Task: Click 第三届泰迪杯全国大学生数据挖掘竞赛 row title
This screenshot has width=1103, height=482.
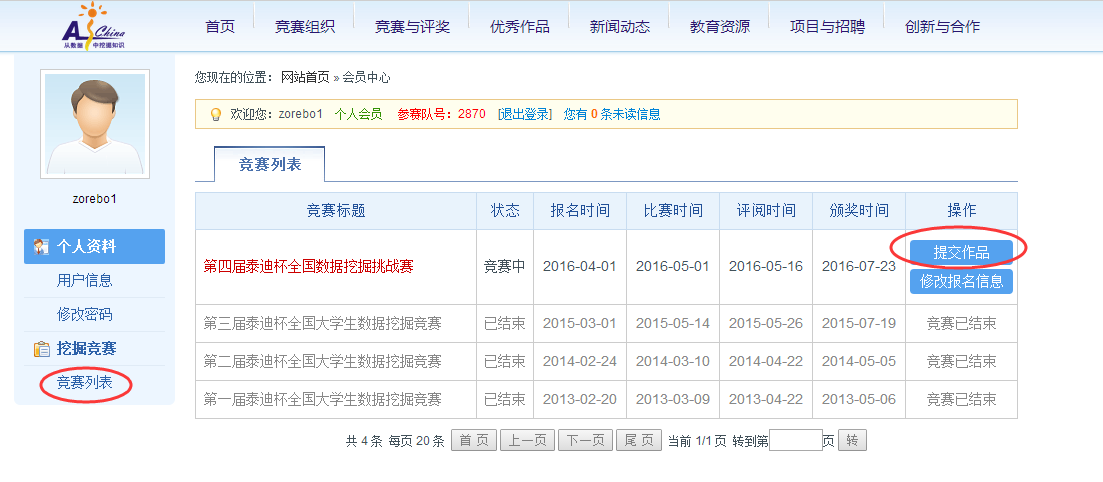Action: coord(322,324)
